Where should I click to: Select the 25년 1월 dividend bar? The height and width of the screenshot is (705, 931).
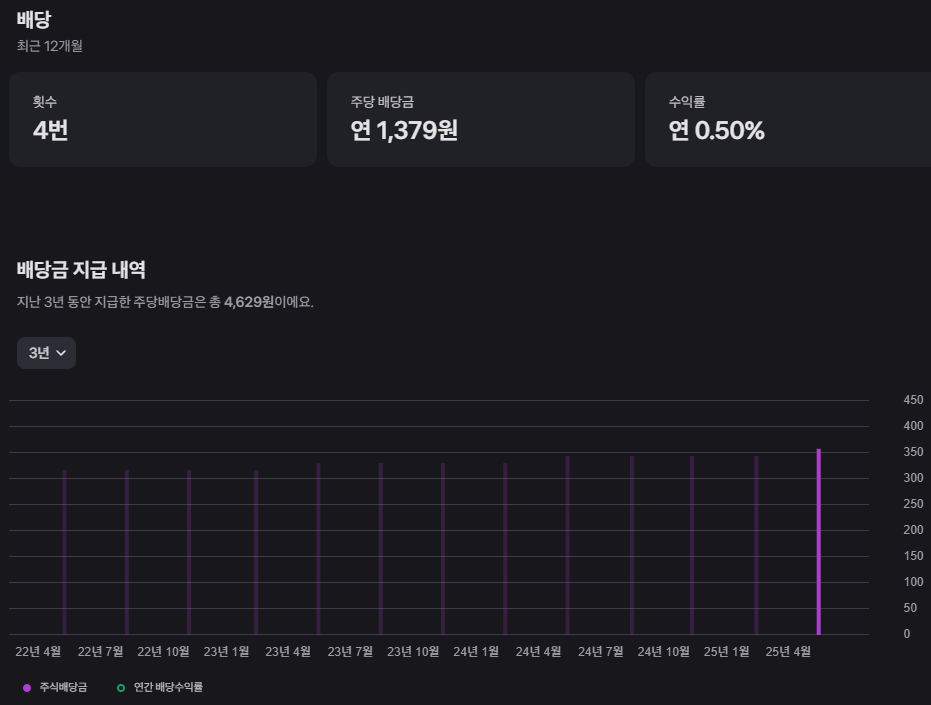coord(756,545)
